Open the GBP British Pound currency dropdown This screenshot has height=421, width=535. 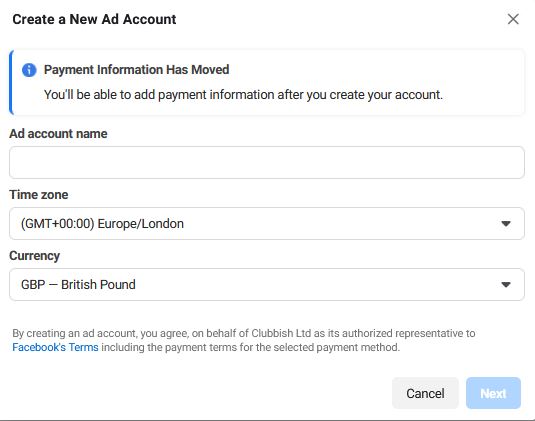coord(267,285)
